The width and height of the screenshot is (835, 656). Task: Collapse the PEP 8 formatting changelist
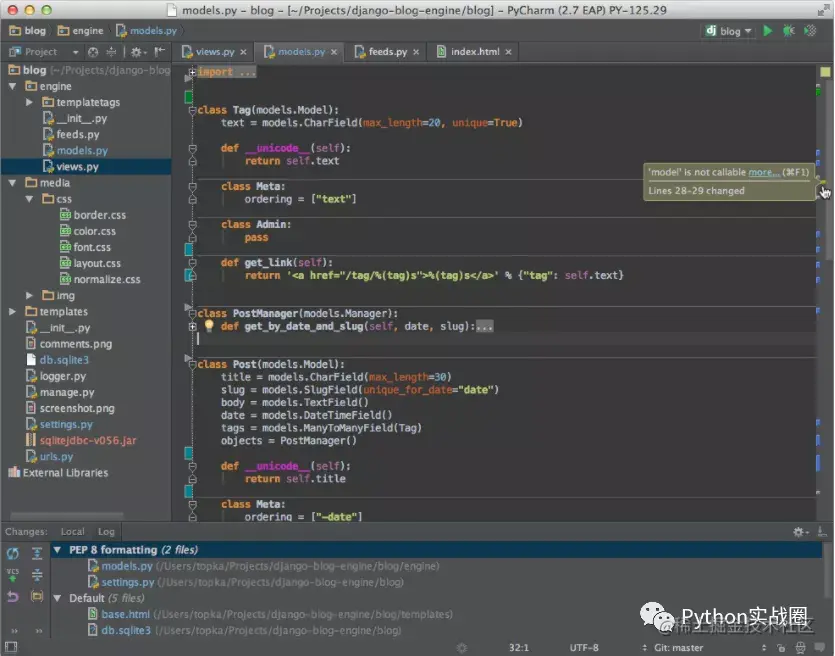click(x=57, y=550)
